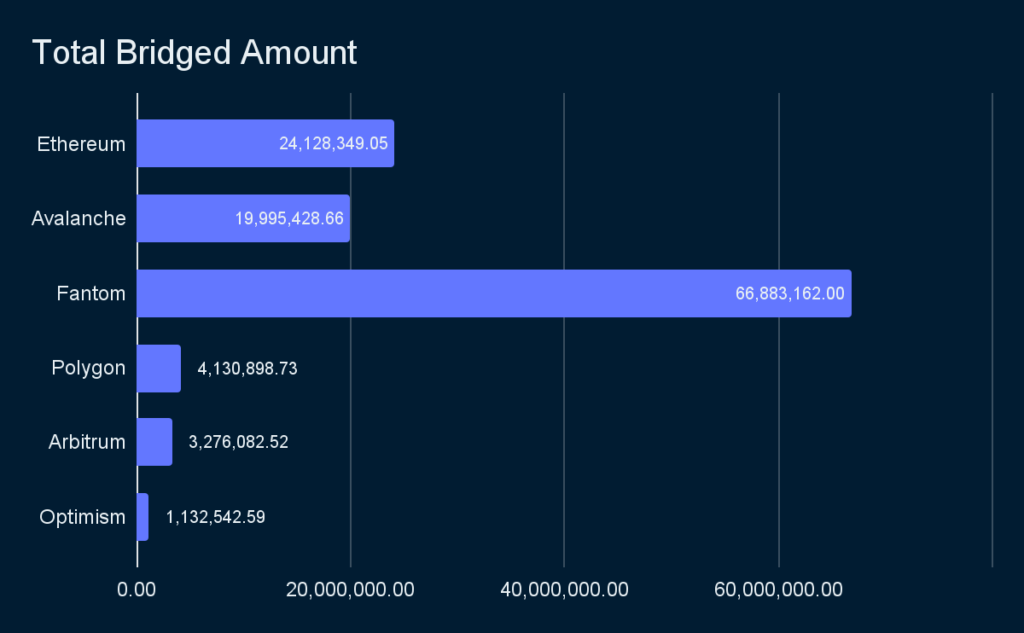Select the Arbitrum category label

(x=87, y=442)
